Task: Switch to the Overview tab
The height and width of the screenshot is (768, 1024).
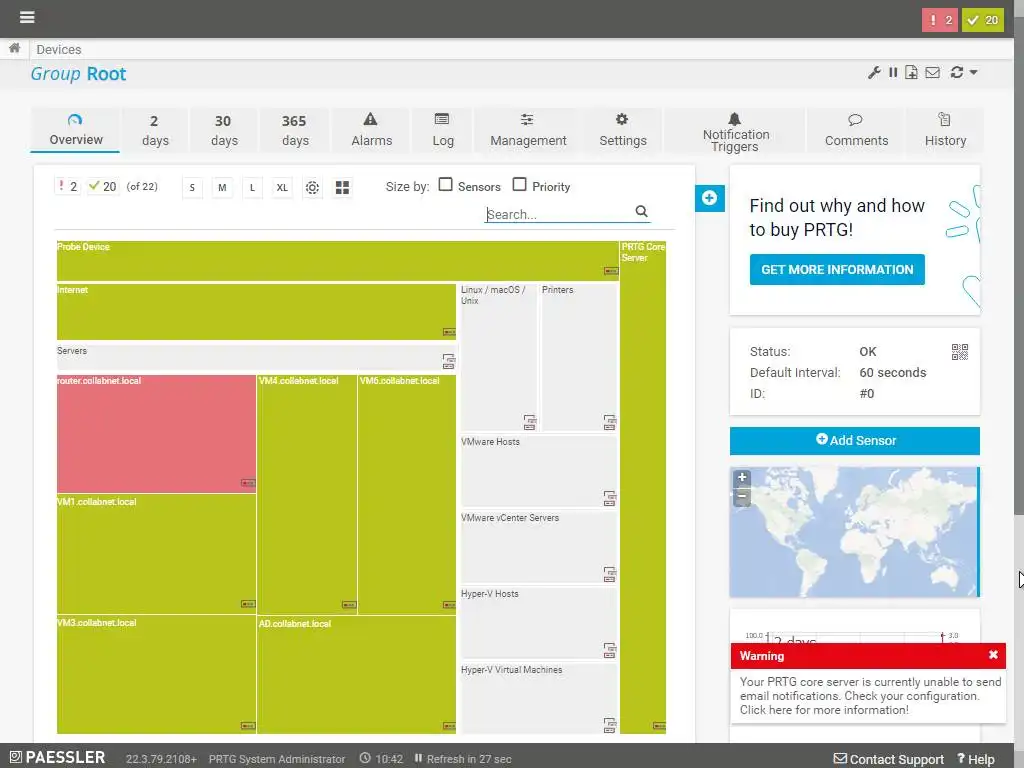Action: tap(75, 130)
